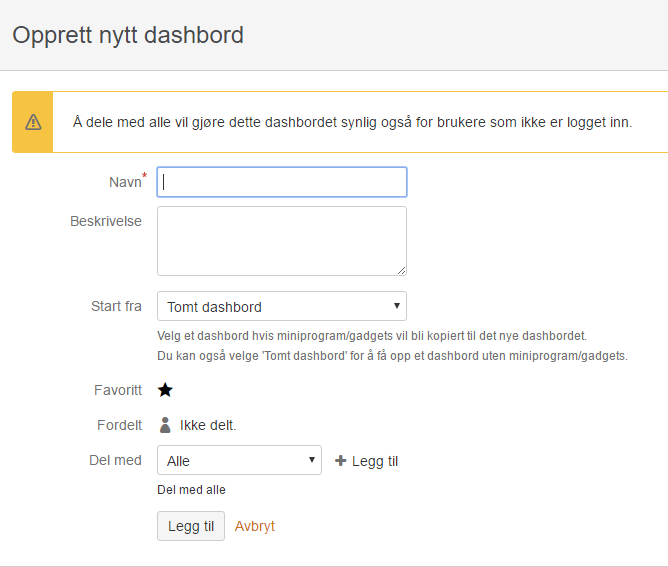Click the Favoritt label
This screenshot has width=668, height=567.
point(116,390)
